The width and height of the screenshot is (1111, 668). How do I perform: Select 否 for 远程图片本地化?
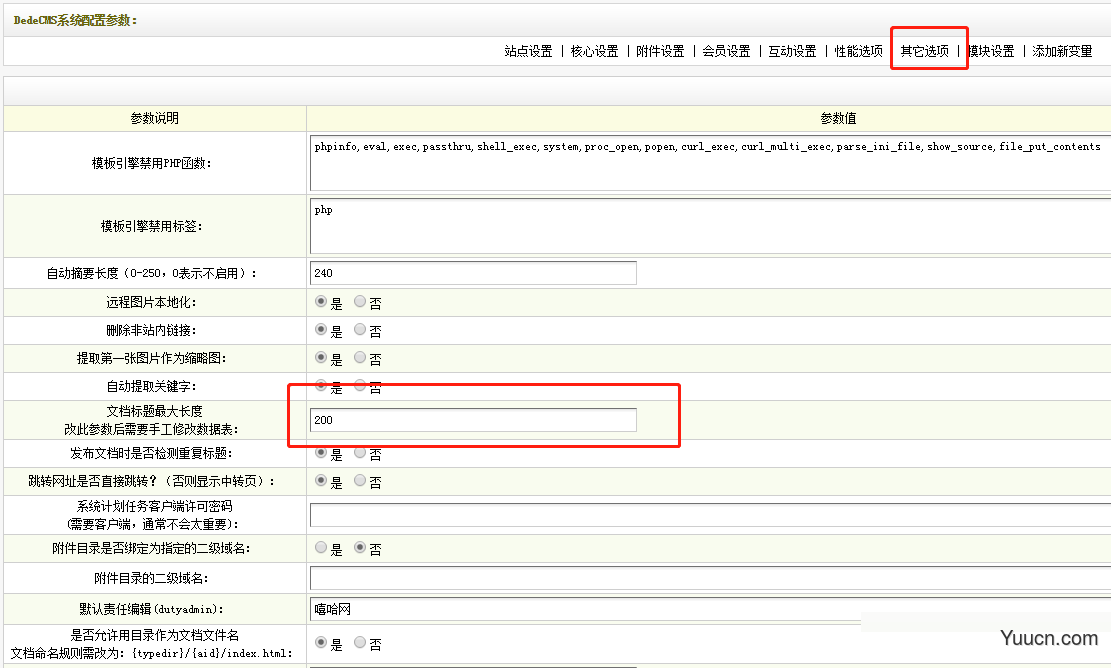tap(360, 301)
